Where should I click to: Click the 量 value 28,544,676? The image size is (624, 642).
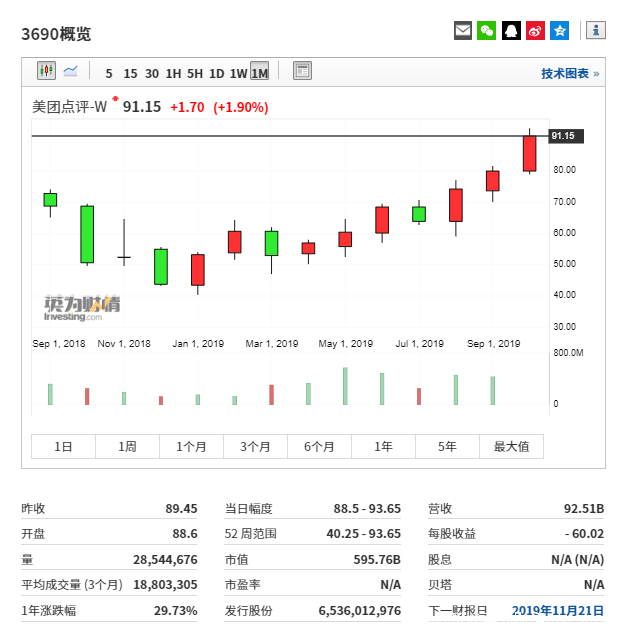pyautogui.click(x=165, y=560)
